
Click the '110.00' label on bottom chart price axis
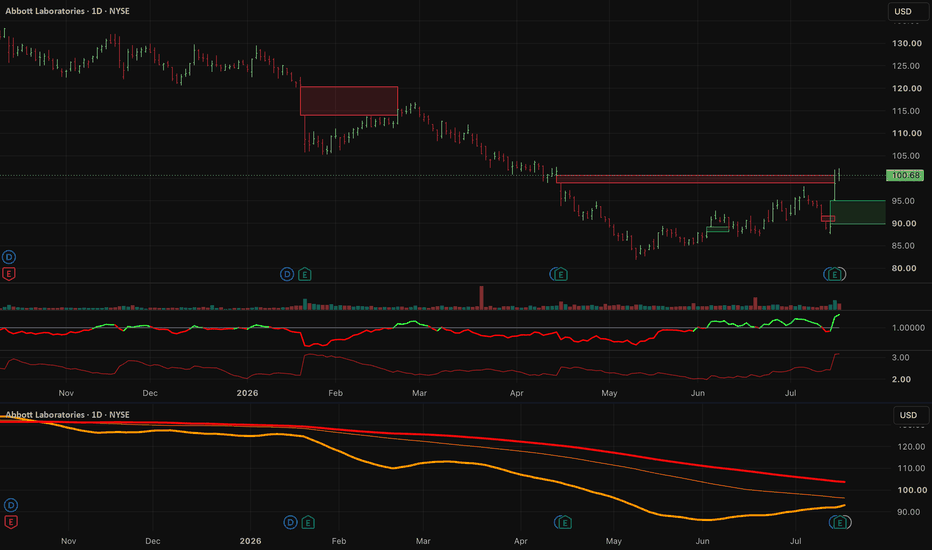pos(912,469)
